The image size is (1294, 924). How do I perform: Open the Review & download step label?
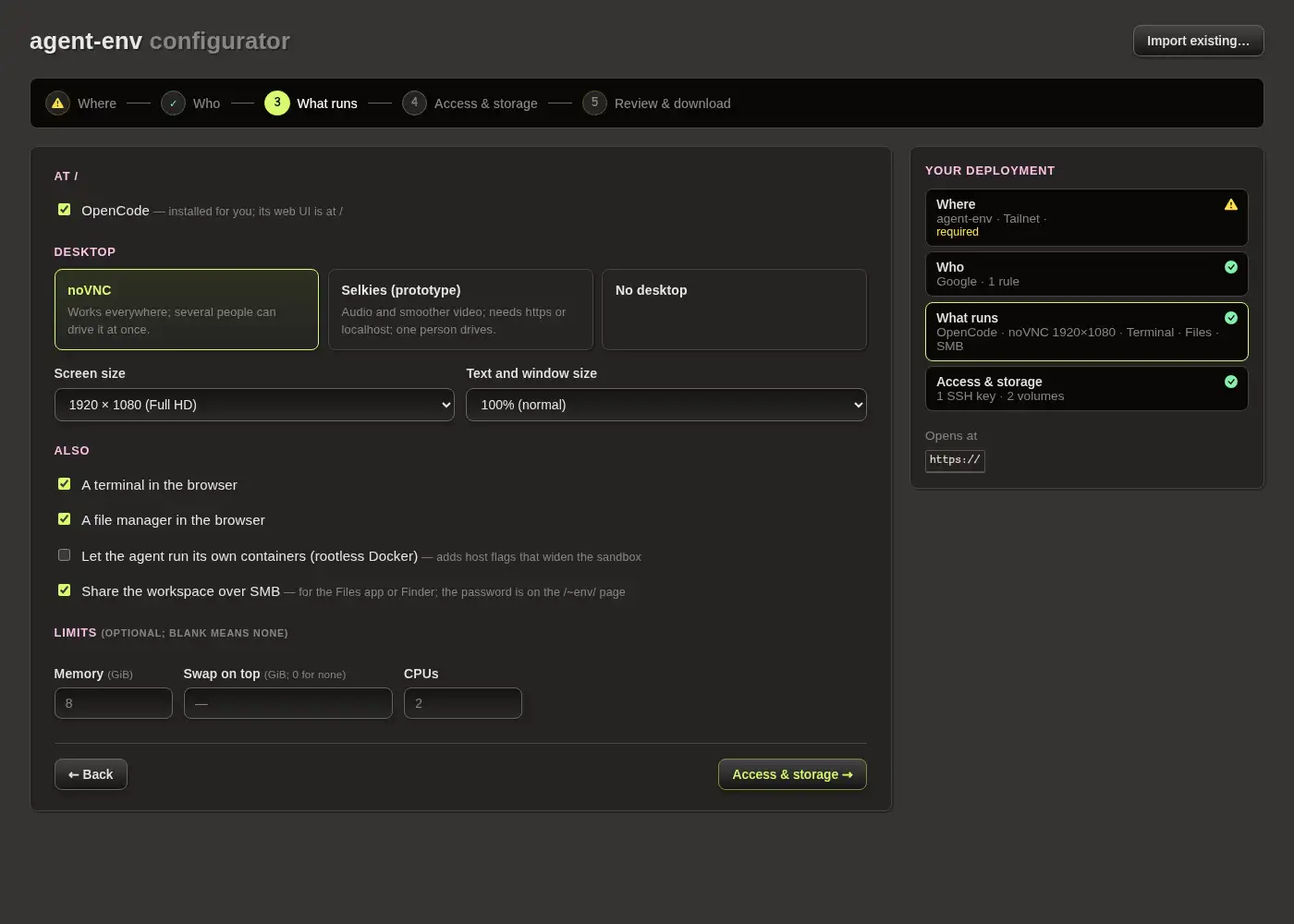673,103
